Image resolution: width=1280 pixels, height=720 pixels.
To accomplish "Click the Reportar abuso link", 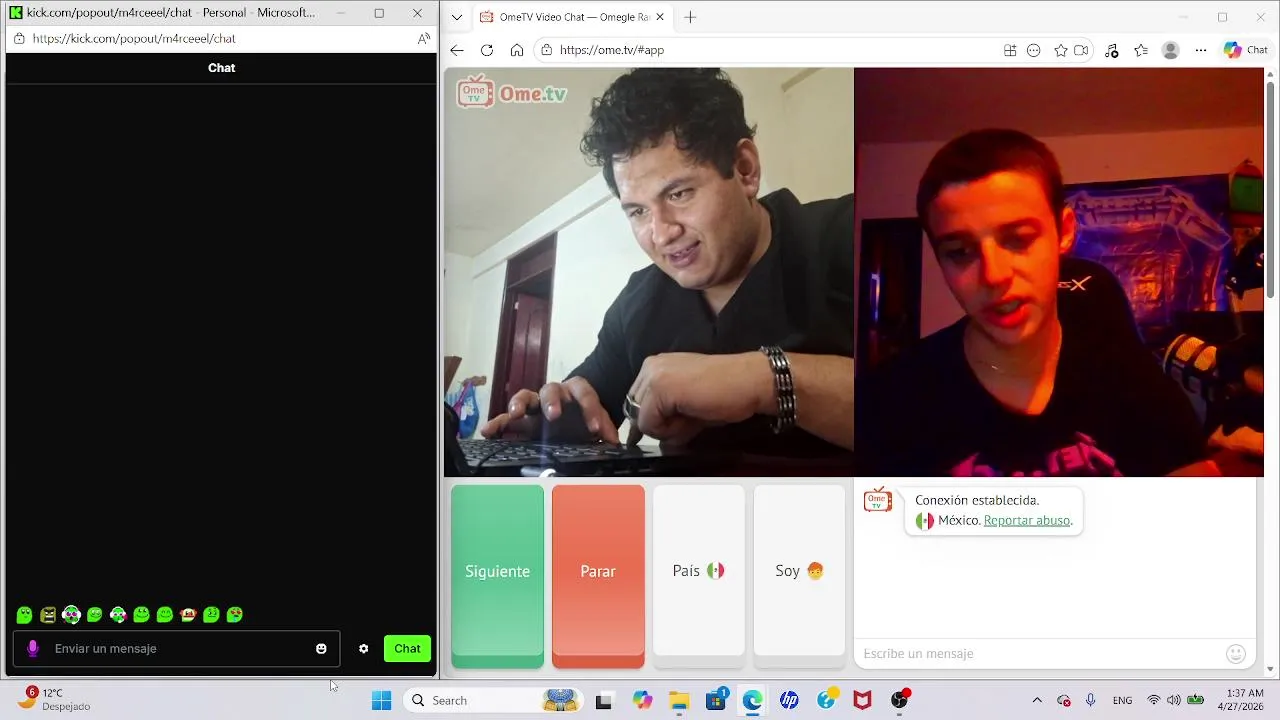I will (x=1027, y=521).
